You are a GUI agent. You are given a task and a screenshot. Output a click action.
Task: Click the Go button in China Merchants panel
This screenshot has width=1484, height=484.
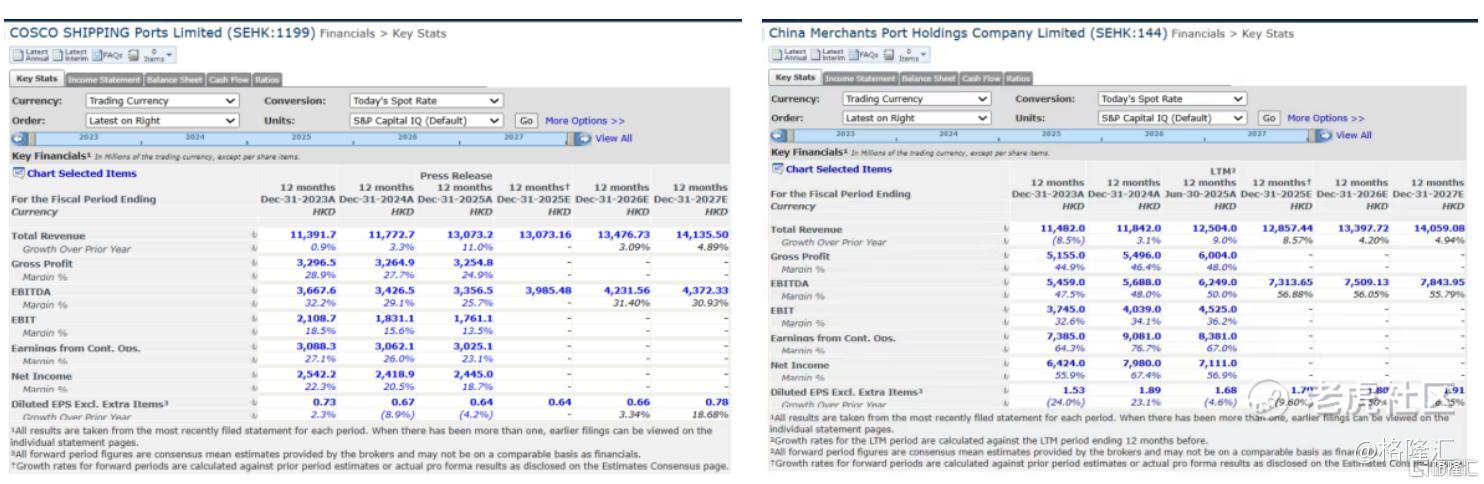[1269, 118]
